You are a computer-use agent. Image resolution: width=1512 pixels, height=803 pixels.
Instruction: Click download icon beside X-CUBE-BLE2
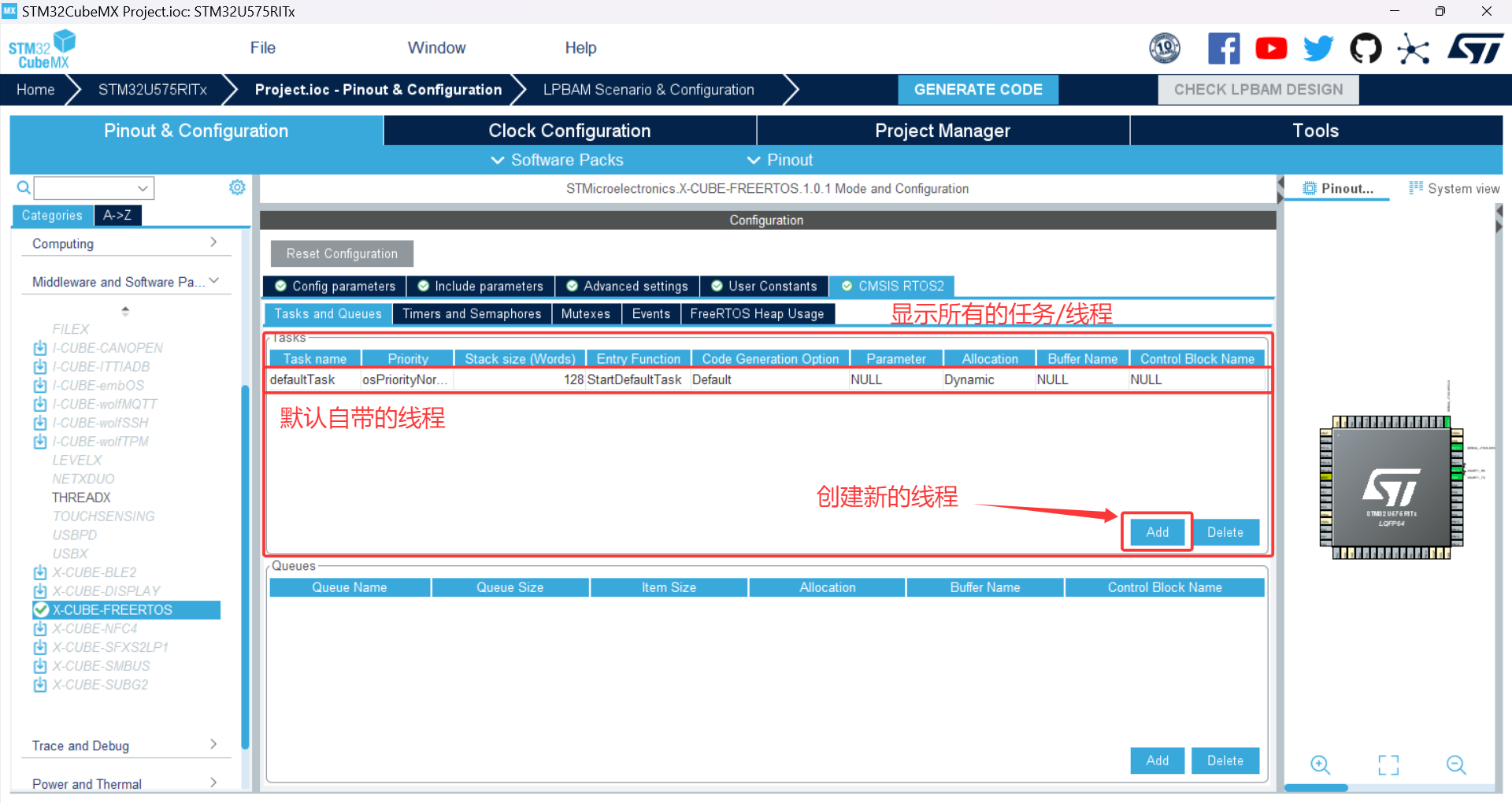pos(40,573)
